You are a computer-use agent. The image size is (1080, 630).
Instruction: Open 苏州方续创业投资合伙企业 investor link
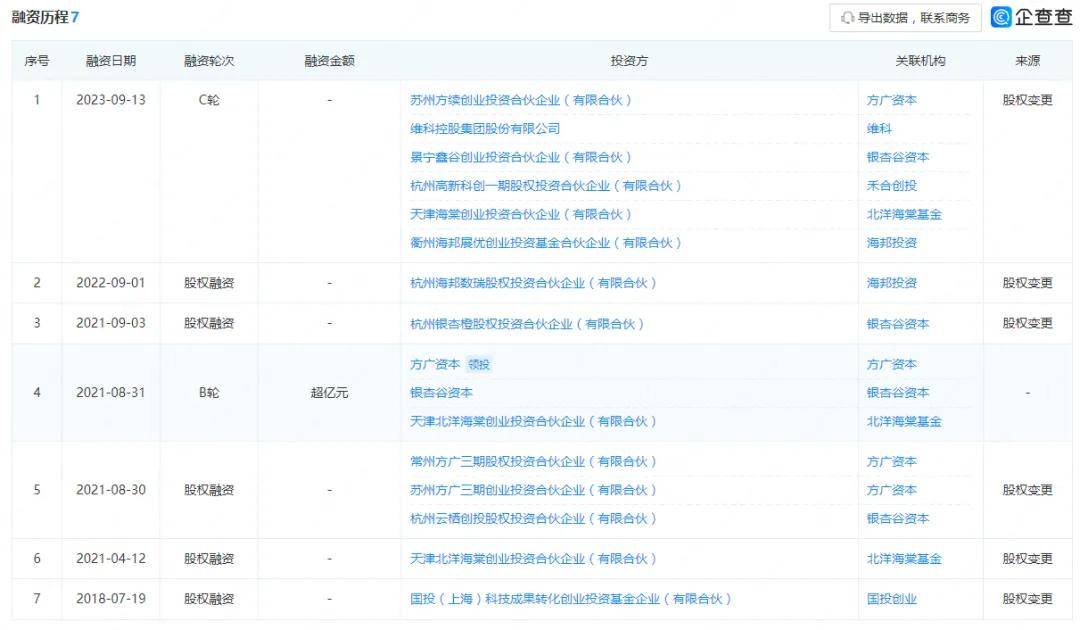(x=521, y=100)
